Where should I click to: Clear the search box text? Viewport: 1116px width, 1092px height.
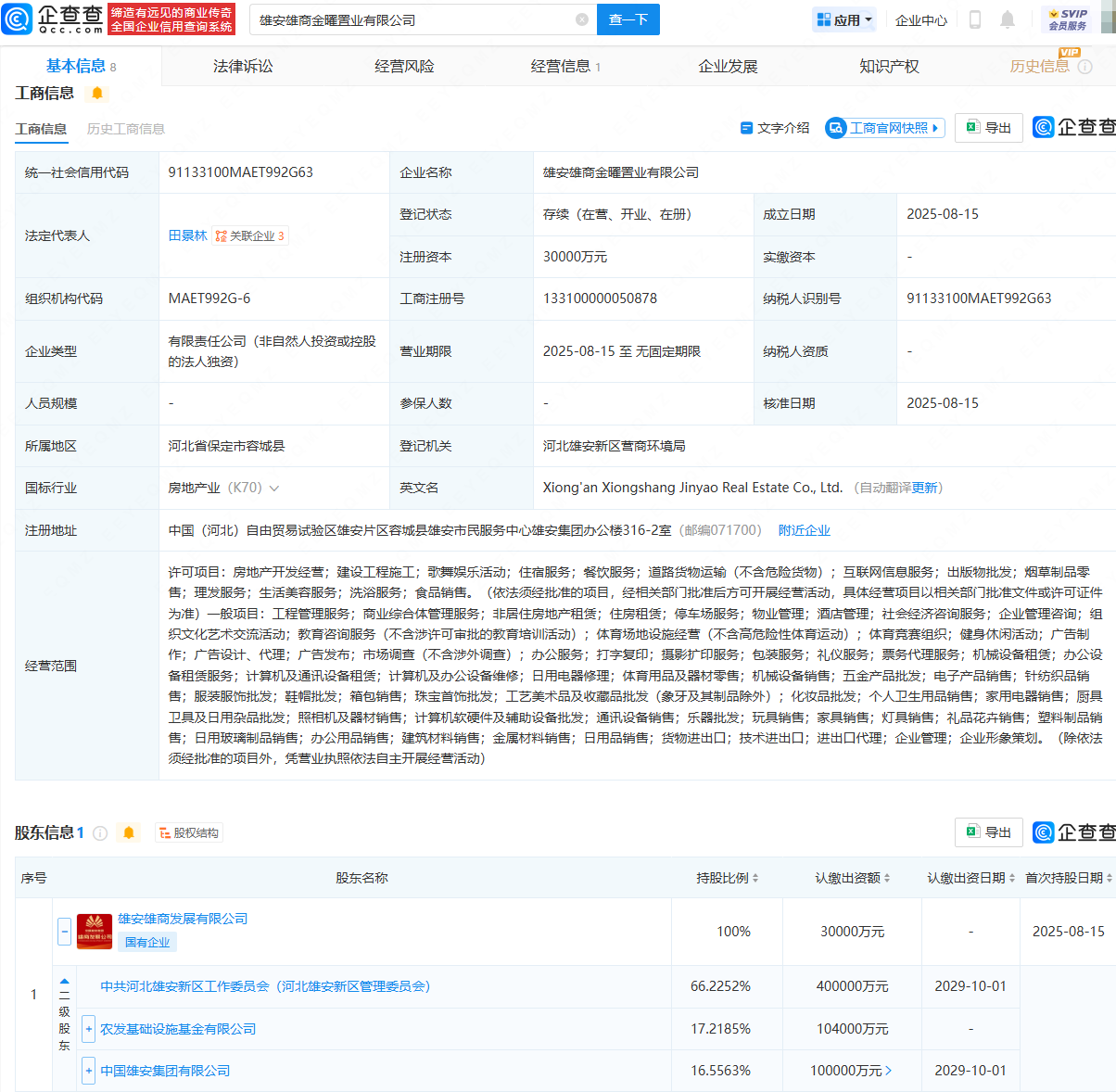click(582, 19)
